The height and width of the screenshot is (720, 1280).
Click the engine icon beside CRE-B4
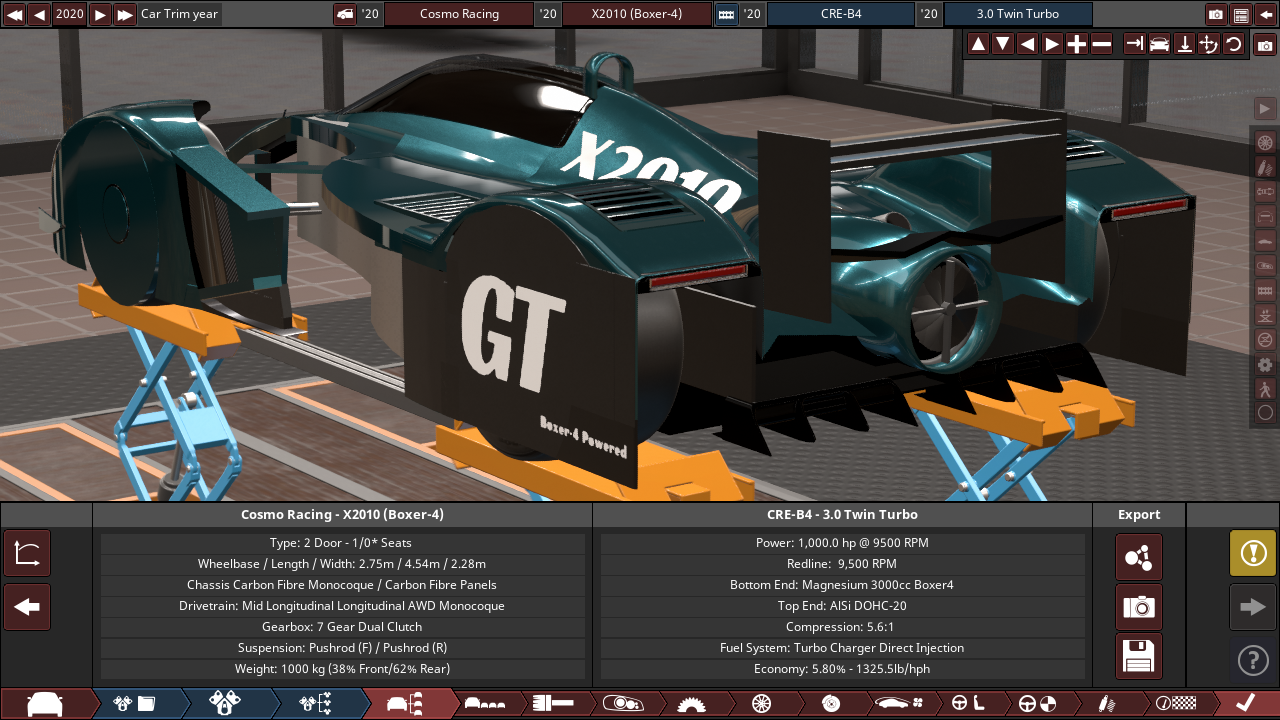tap(727, 14)
